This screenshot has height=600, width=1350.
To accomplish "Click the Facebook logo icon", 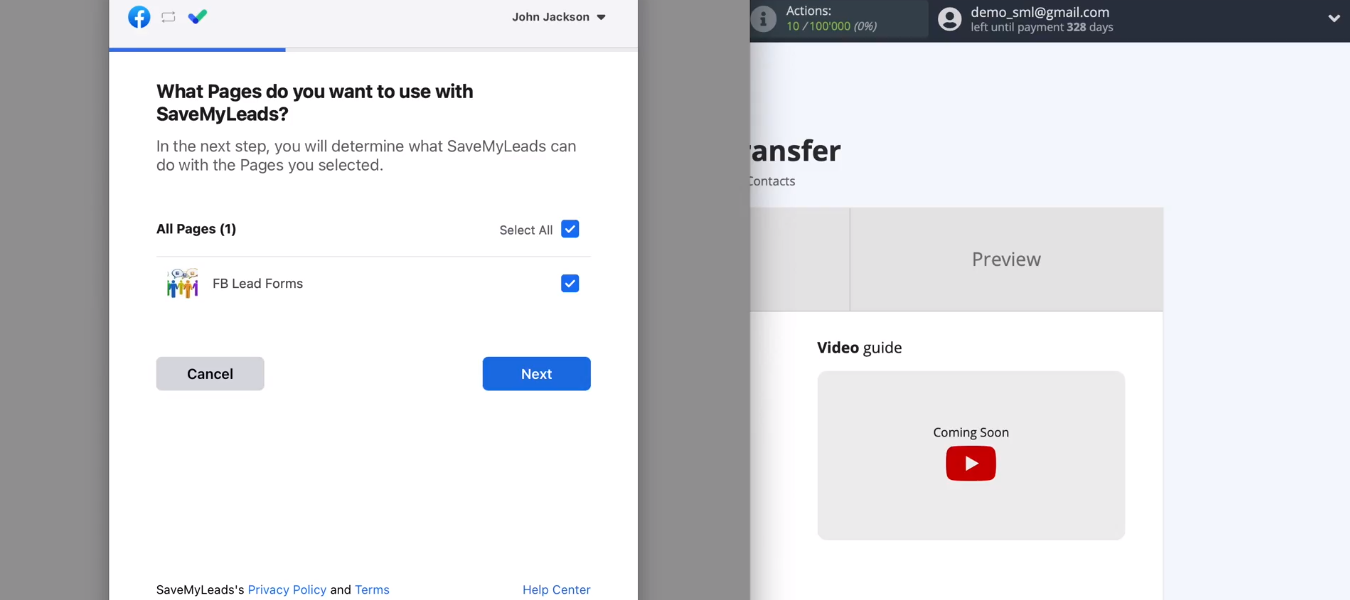I will [x=139, y=17].
